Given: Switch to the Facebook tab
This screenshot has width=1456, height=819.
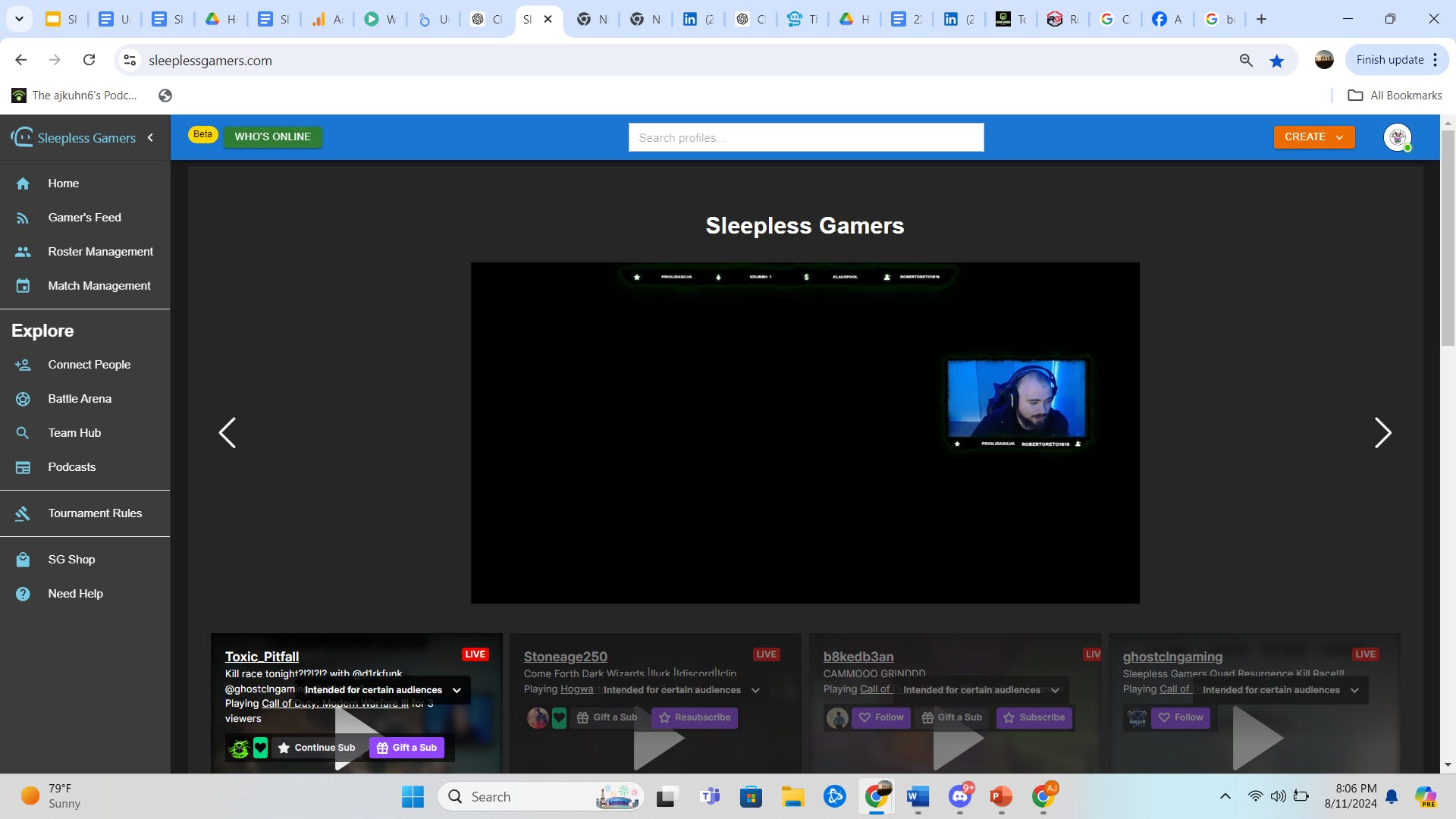Looking at the screenshot, I should point(1166,19).
